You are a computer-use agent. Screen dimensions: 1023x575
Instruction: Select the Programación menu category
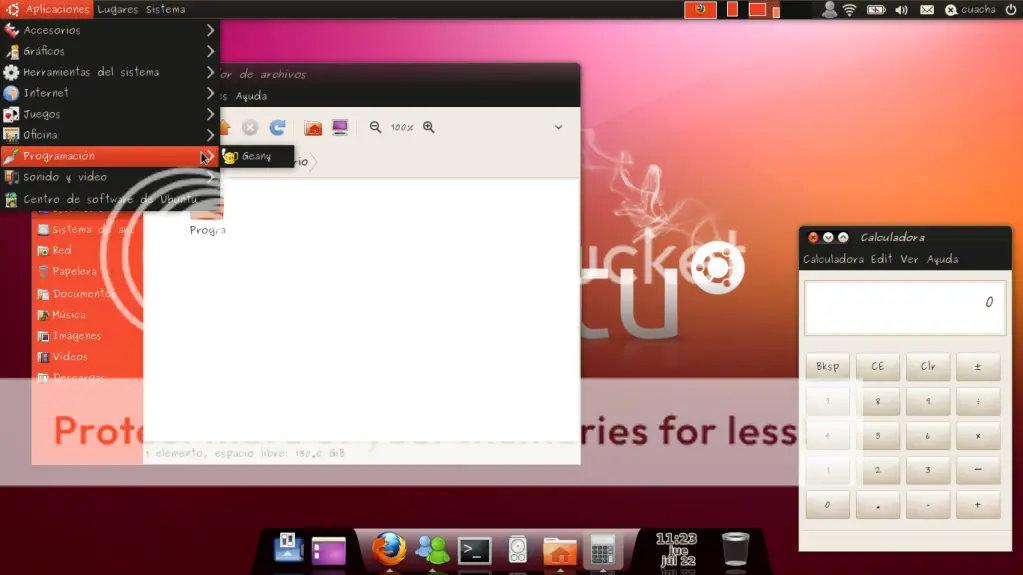[x=110, y=156]
